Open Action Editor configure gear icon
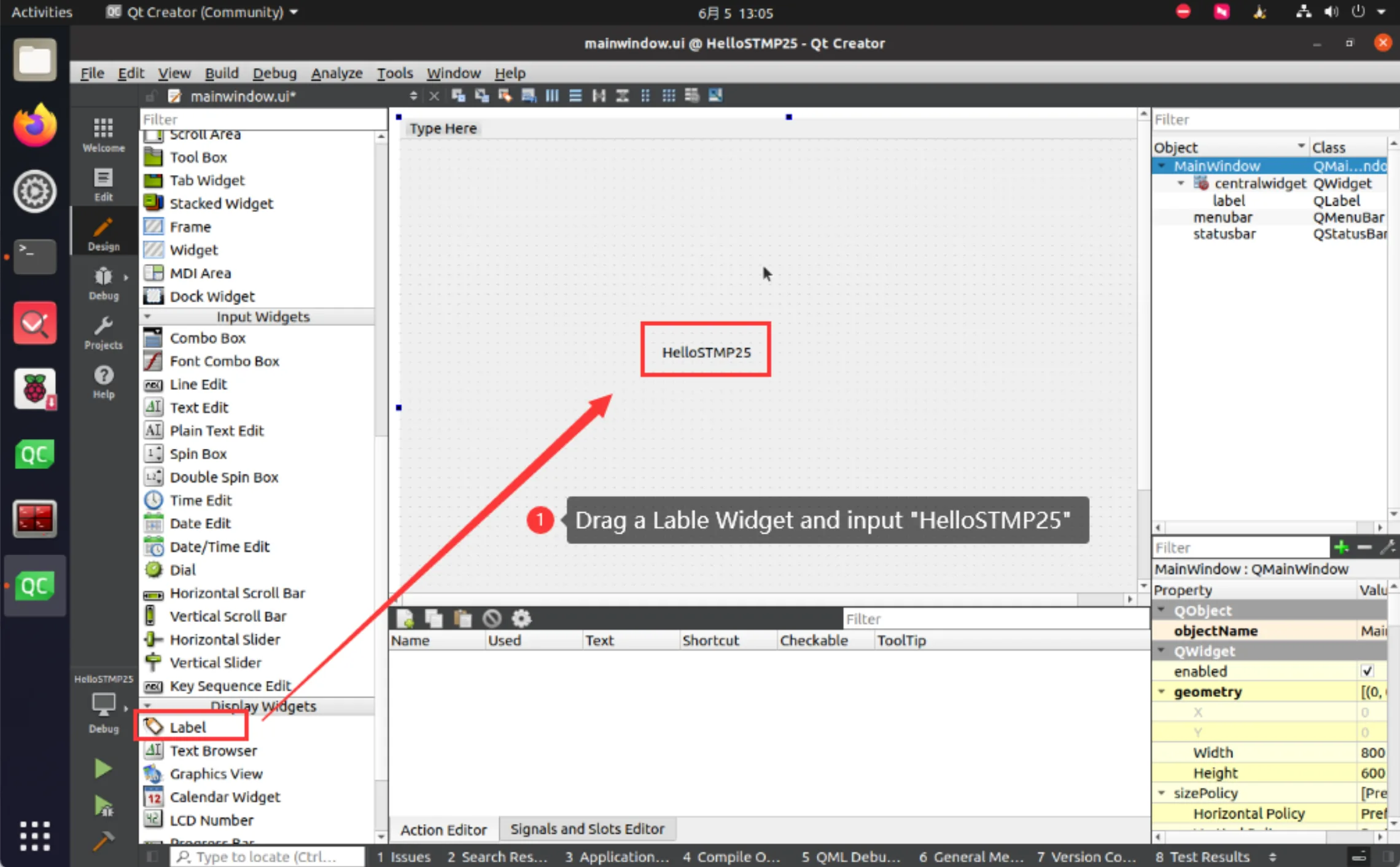 [x=521, y=618]
